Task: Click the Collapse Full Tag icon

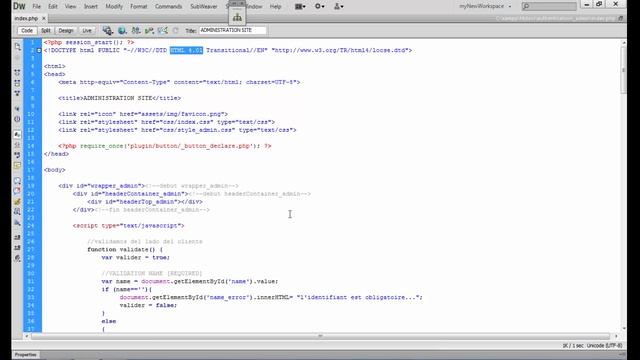Action: point(17,72)
